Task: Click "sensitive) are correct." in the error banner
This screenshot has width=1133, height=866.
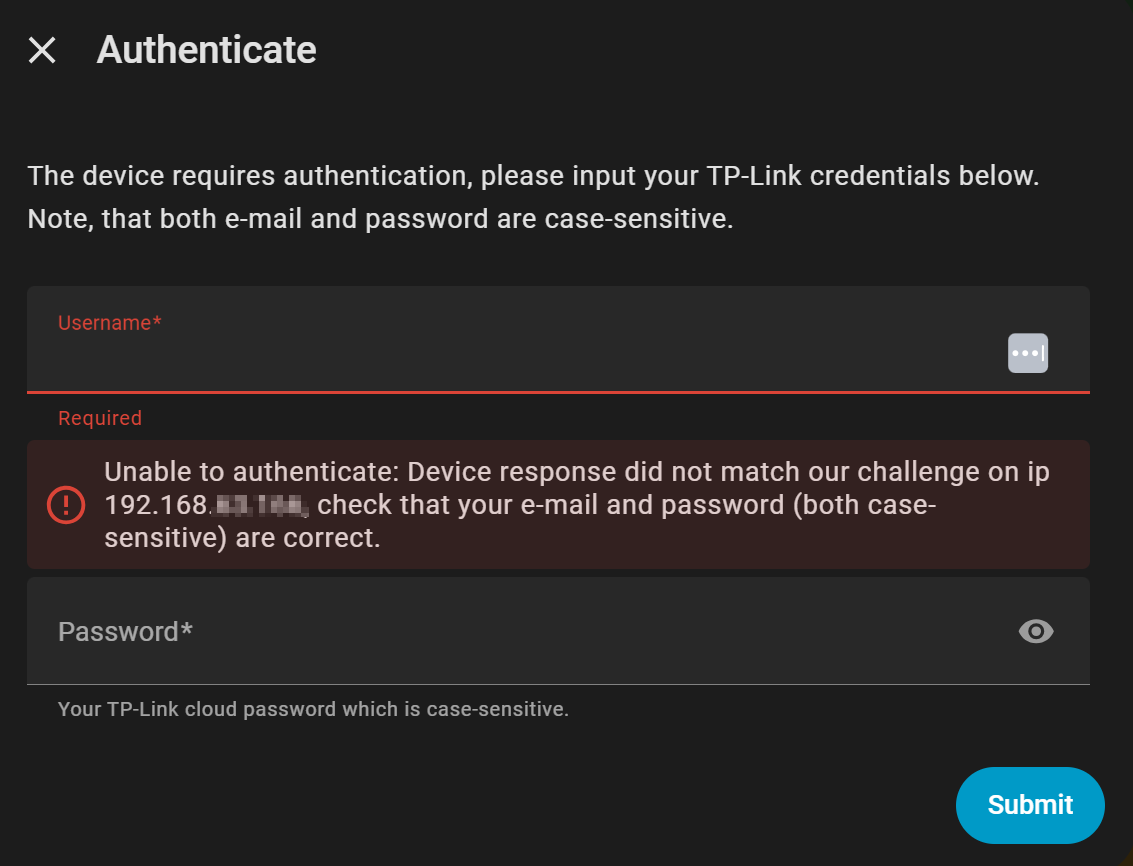Action: [242, 539]
